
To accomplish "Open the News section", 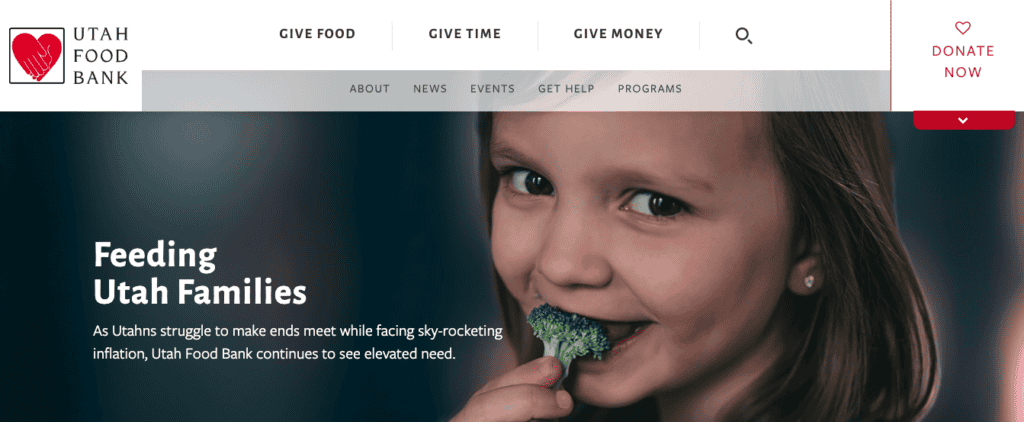I will pyautogui.click(x=430, y=89).
